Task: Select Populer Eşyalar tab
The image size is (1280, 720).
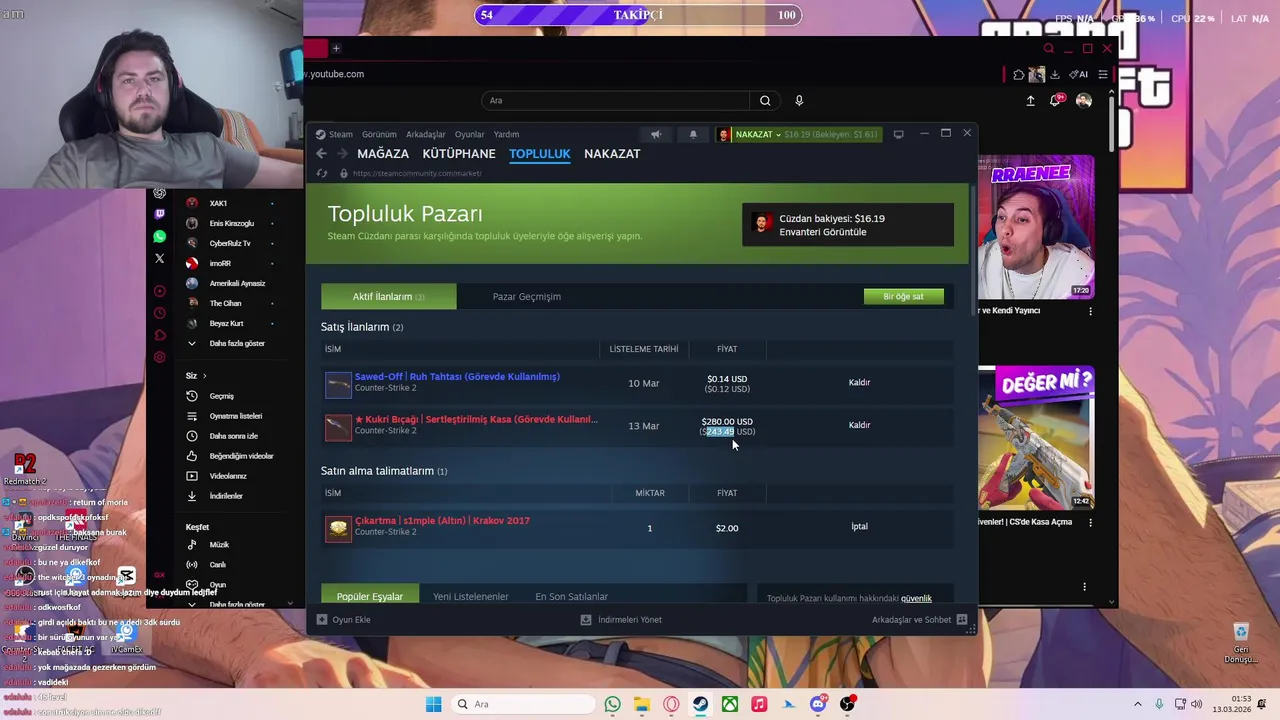Action: pos(370,596)
